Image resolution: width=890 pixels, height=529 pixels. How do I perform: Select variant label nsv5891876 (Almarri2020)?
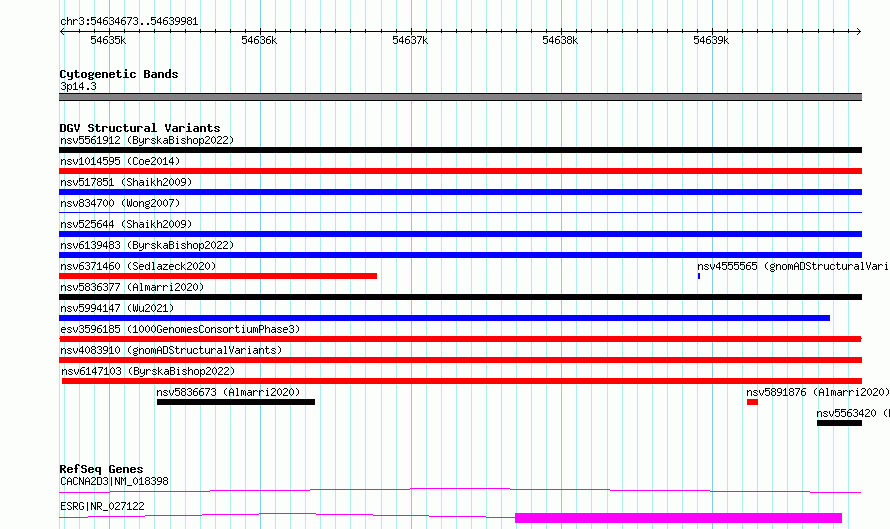tap(817, 392)
